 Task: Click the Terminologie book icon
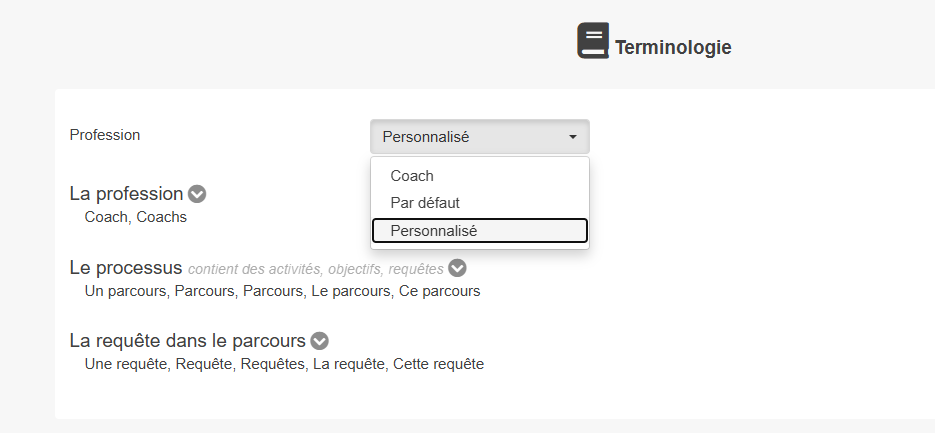tap(592, 41)
